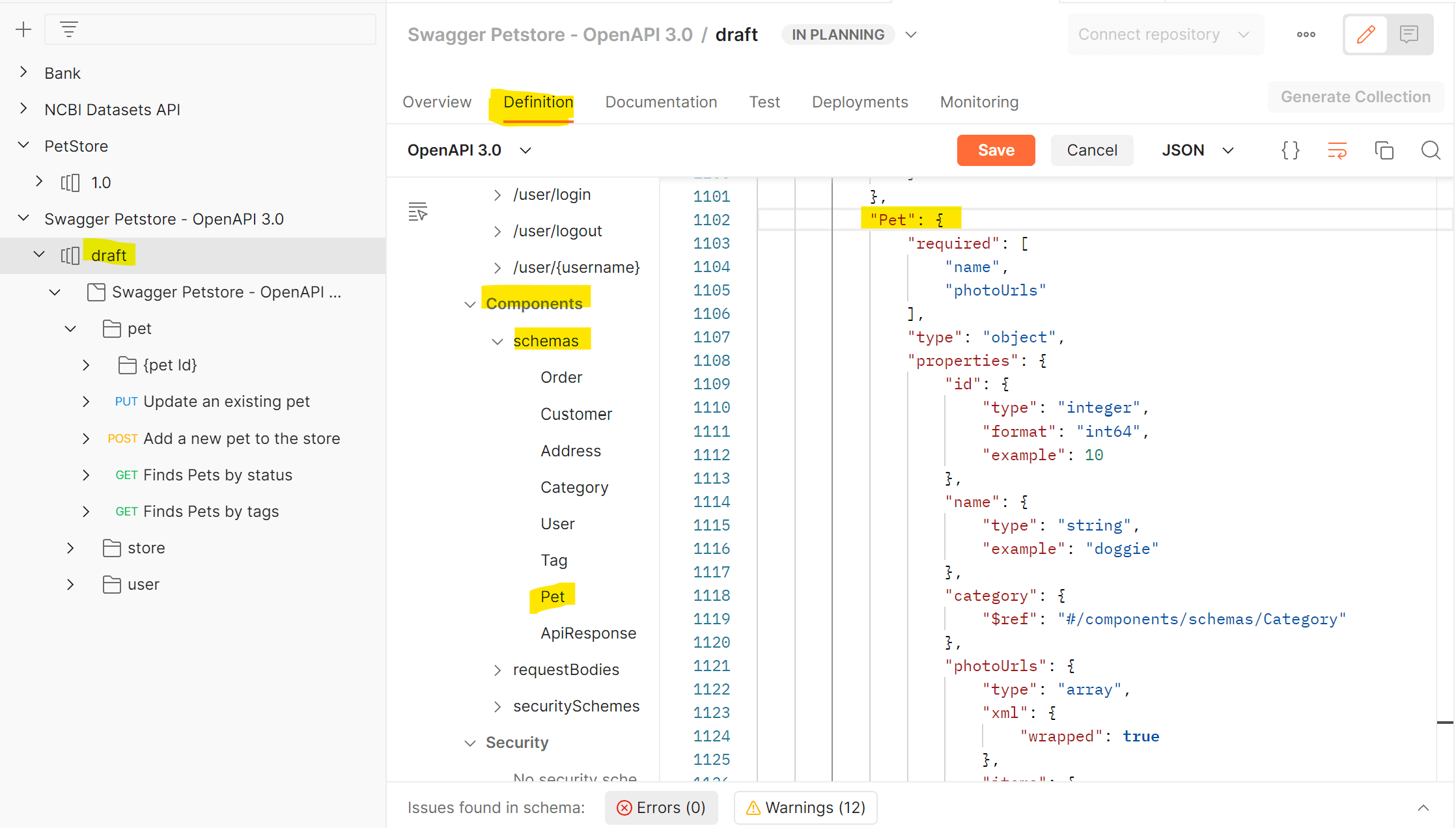Toggle the outline panel icon
The height and width of the screenshot is (828, 1456).
417,212
